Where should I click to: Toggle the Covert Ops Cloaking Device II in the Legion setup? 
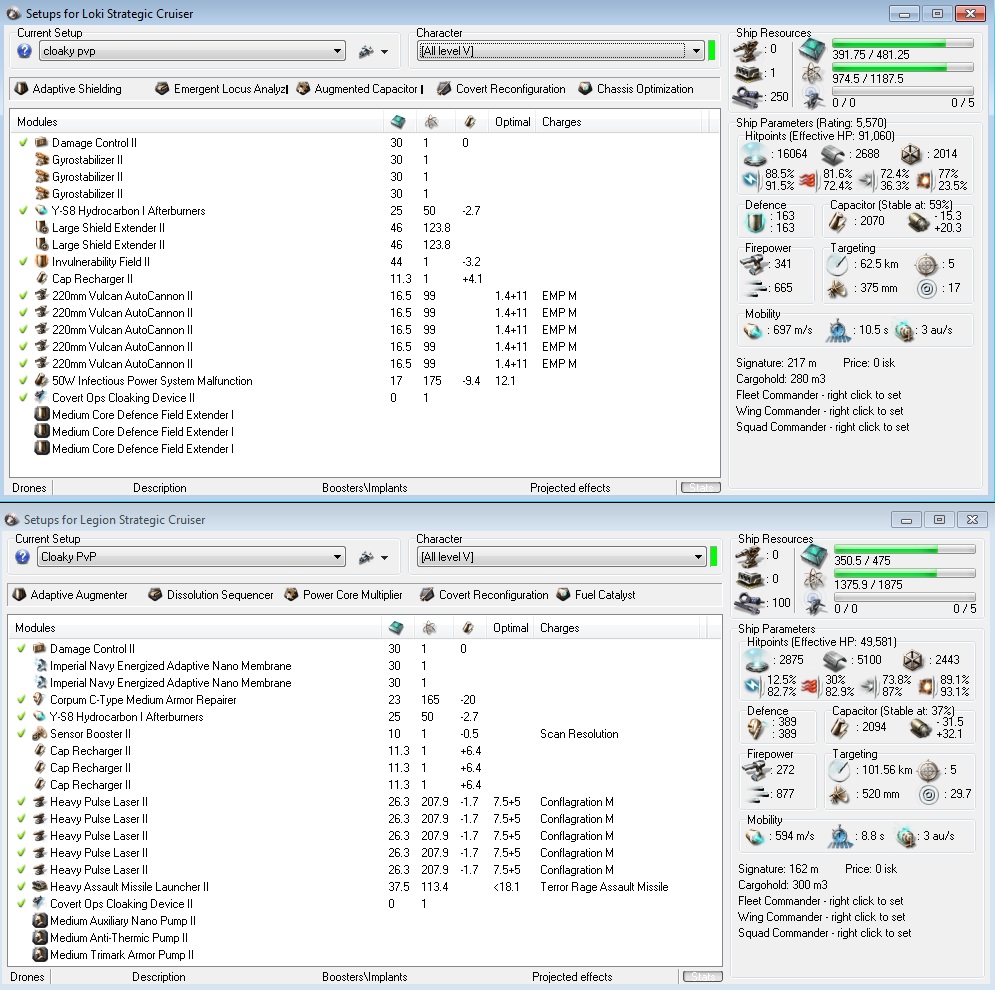click(x=22, y=903)
